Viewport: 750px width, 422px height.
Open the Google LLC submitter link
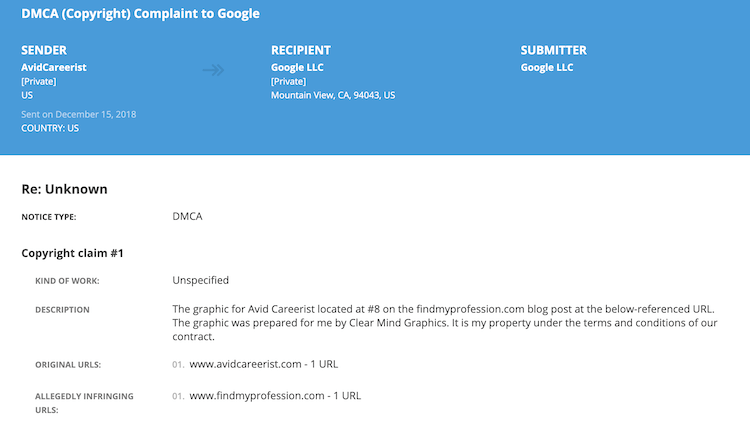547,67
